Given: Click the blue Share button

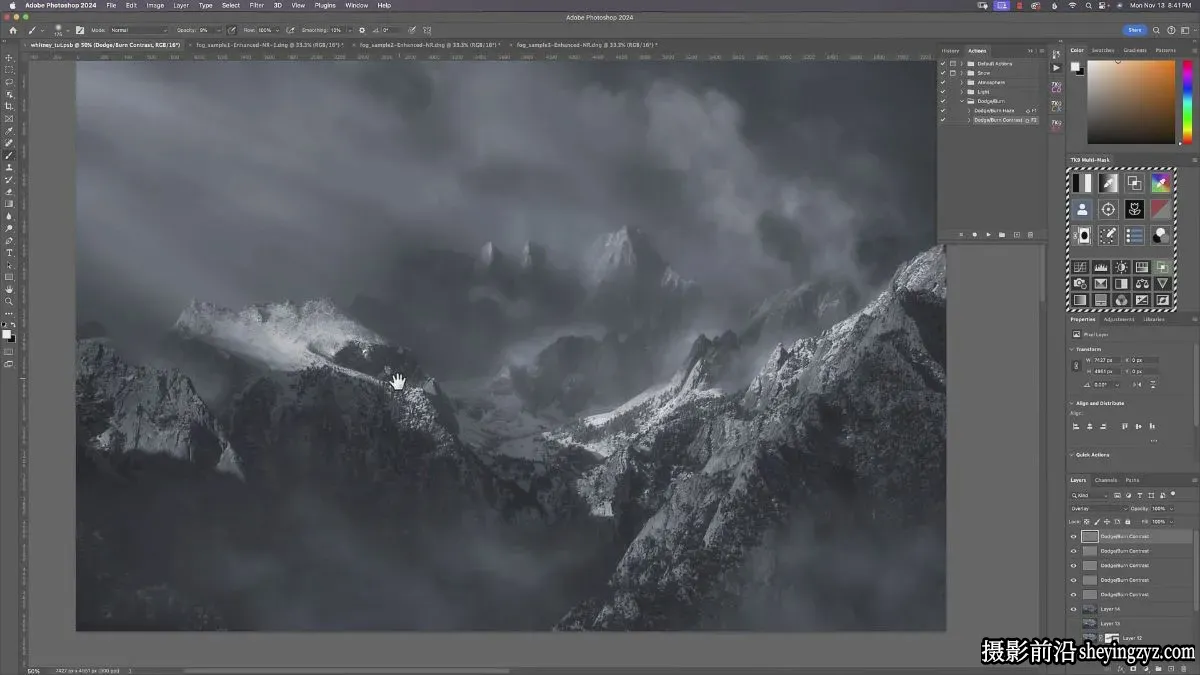Looking at the screenshot, I should pos(1134,30).
